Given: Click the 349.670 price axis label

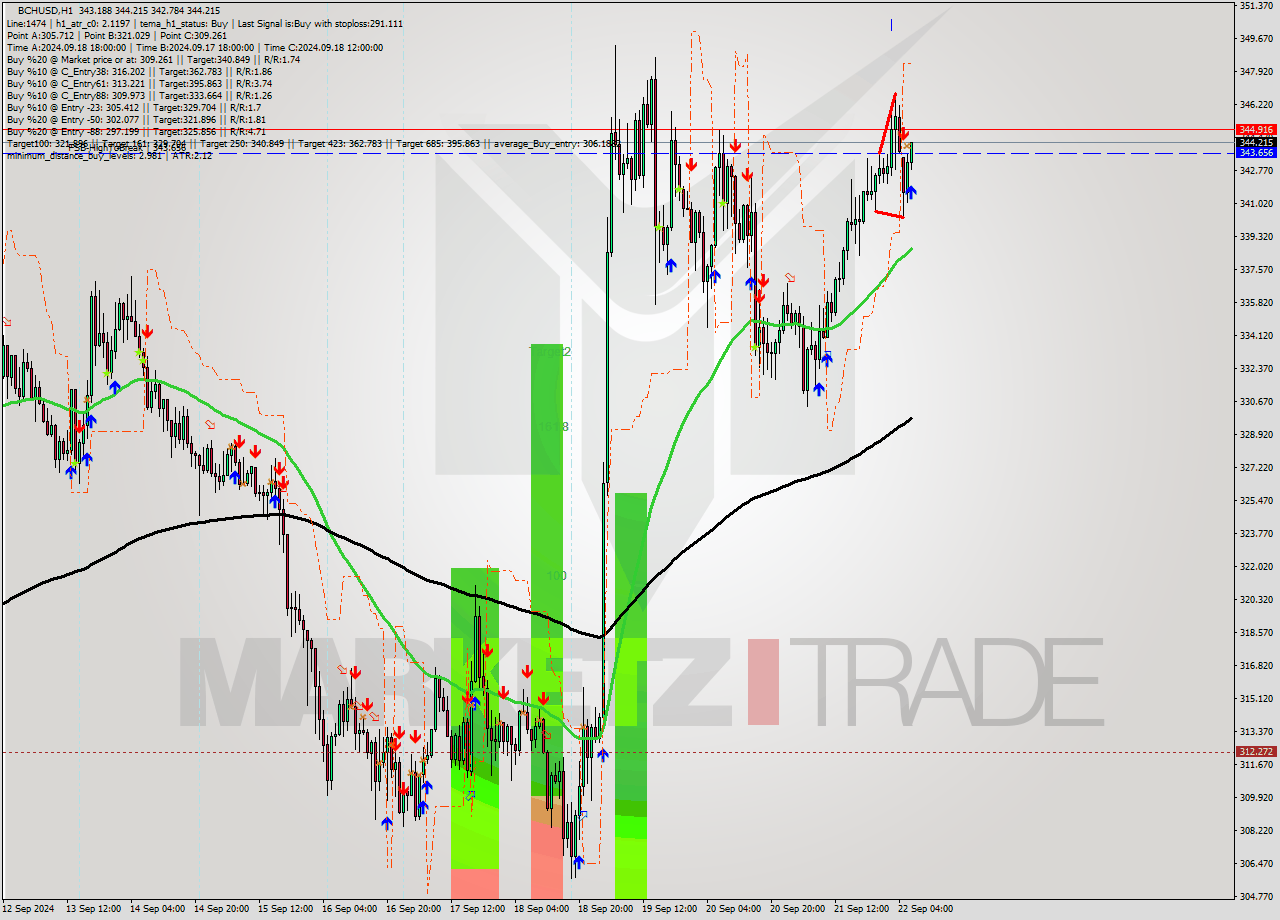Looking at the screenshot, I should [x=1256, y=39].
